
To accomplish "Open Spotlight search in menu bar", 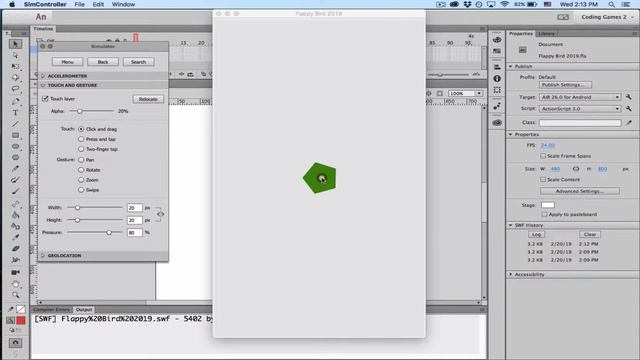I will (611, 4).
